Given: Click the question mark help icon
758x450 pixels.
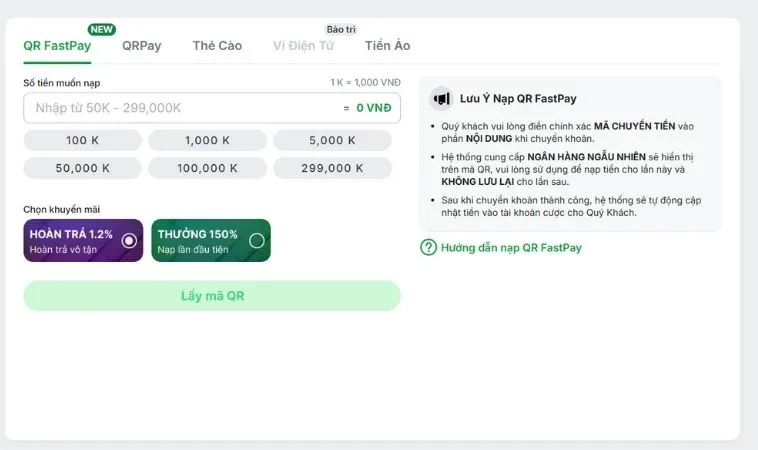Looking at the screenshot, I should click(x=429, y=247).
